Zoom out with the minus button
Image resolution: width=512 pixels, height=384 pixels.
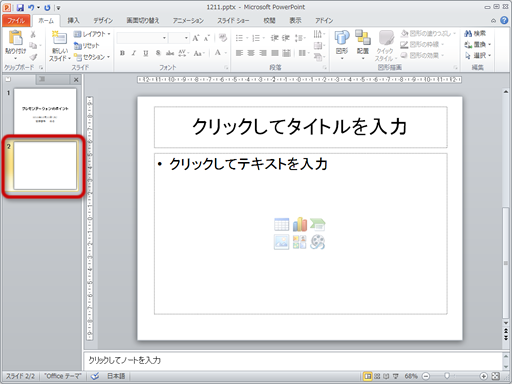[x=426, y=376]
